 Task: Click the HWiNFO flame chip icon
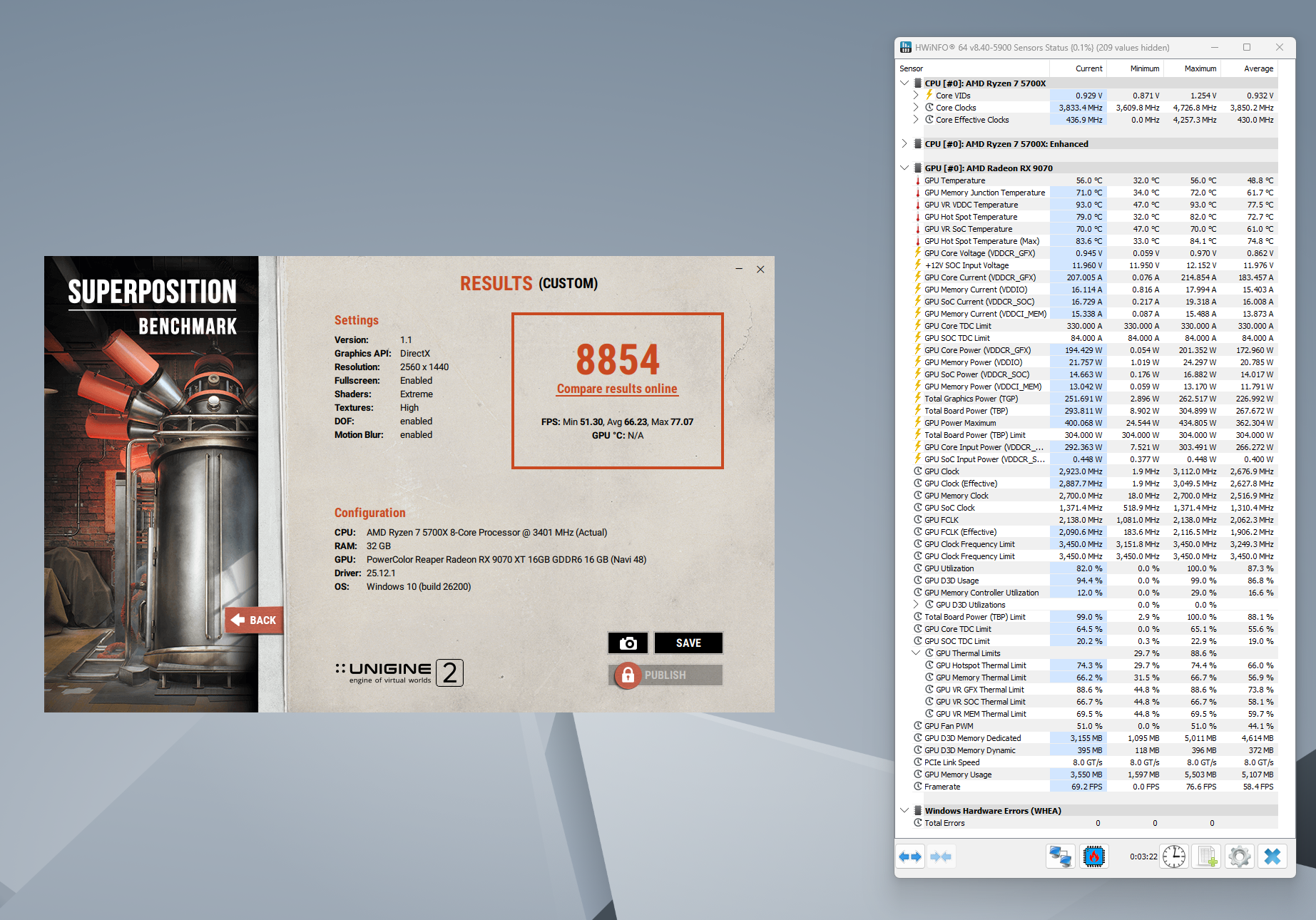coord(1093,857)
